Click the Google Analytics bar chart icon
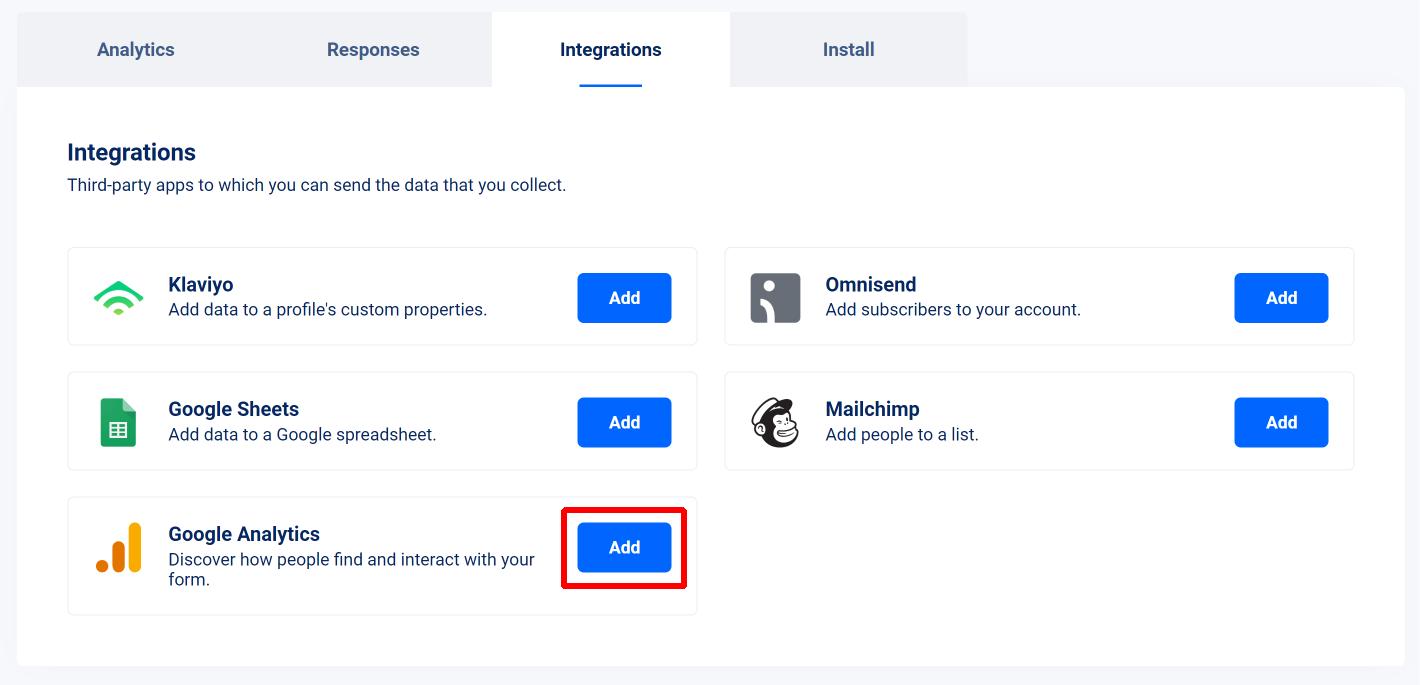1420x685 pixels. 118,547
